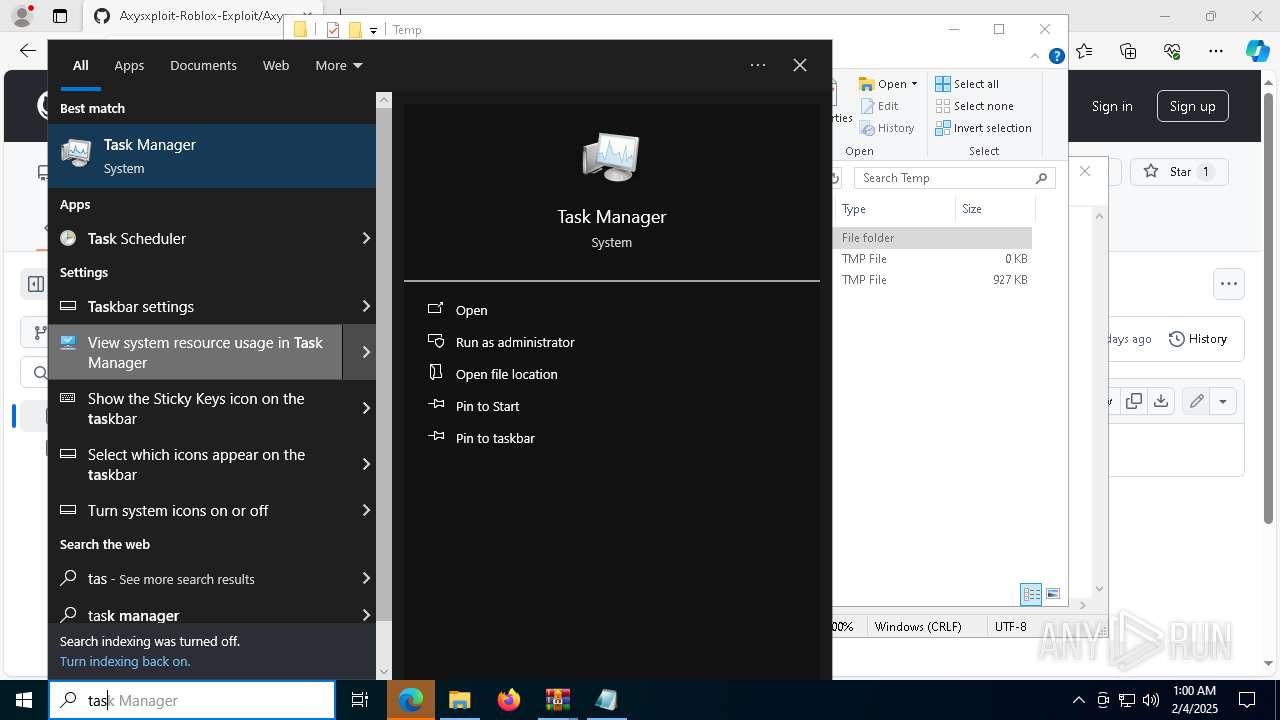Switch Explorer to details view icon
Image resolution: width=1280 pixels, height=720 pixels.
tap(1031, 594)
